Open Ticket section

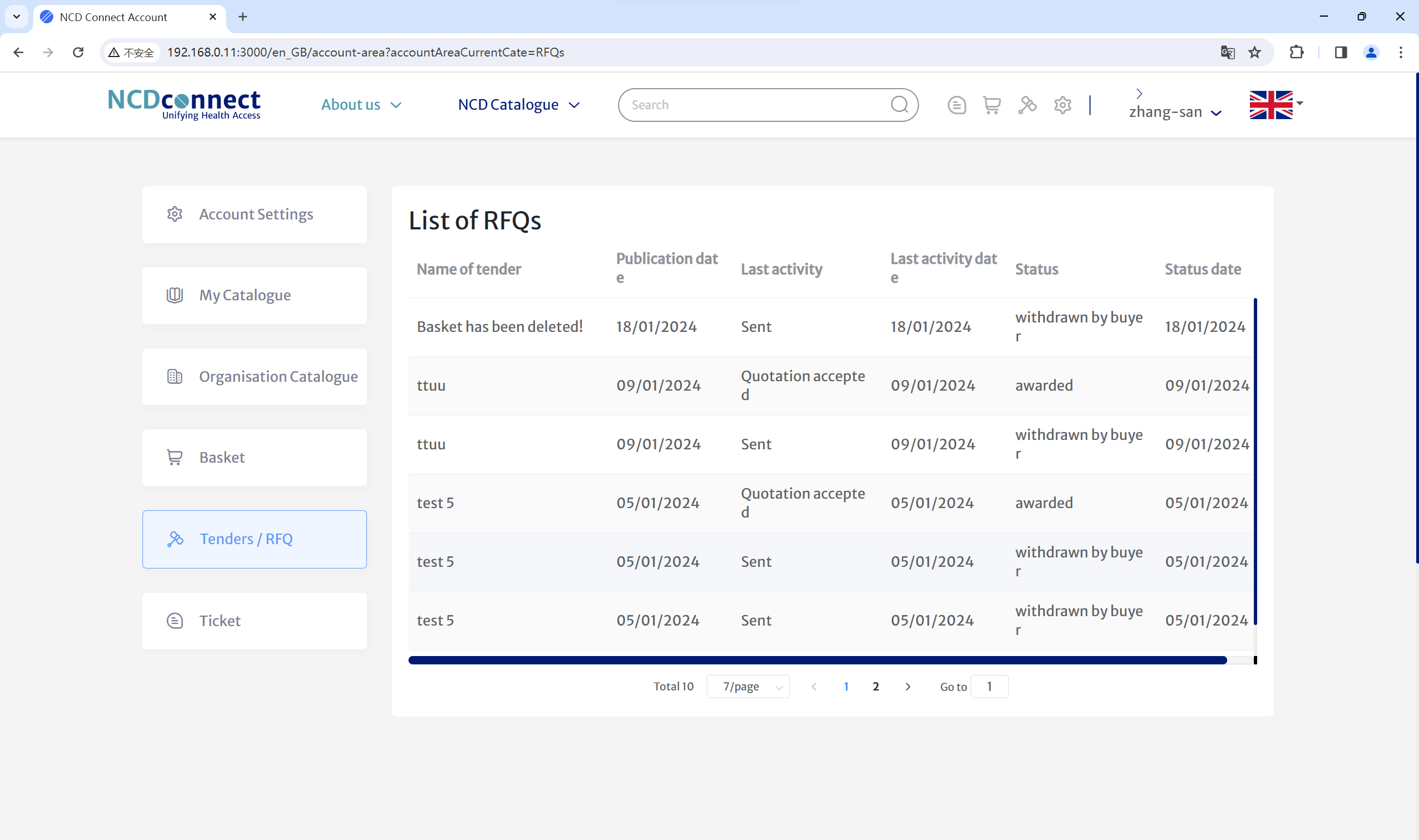[x=254, y=621]
